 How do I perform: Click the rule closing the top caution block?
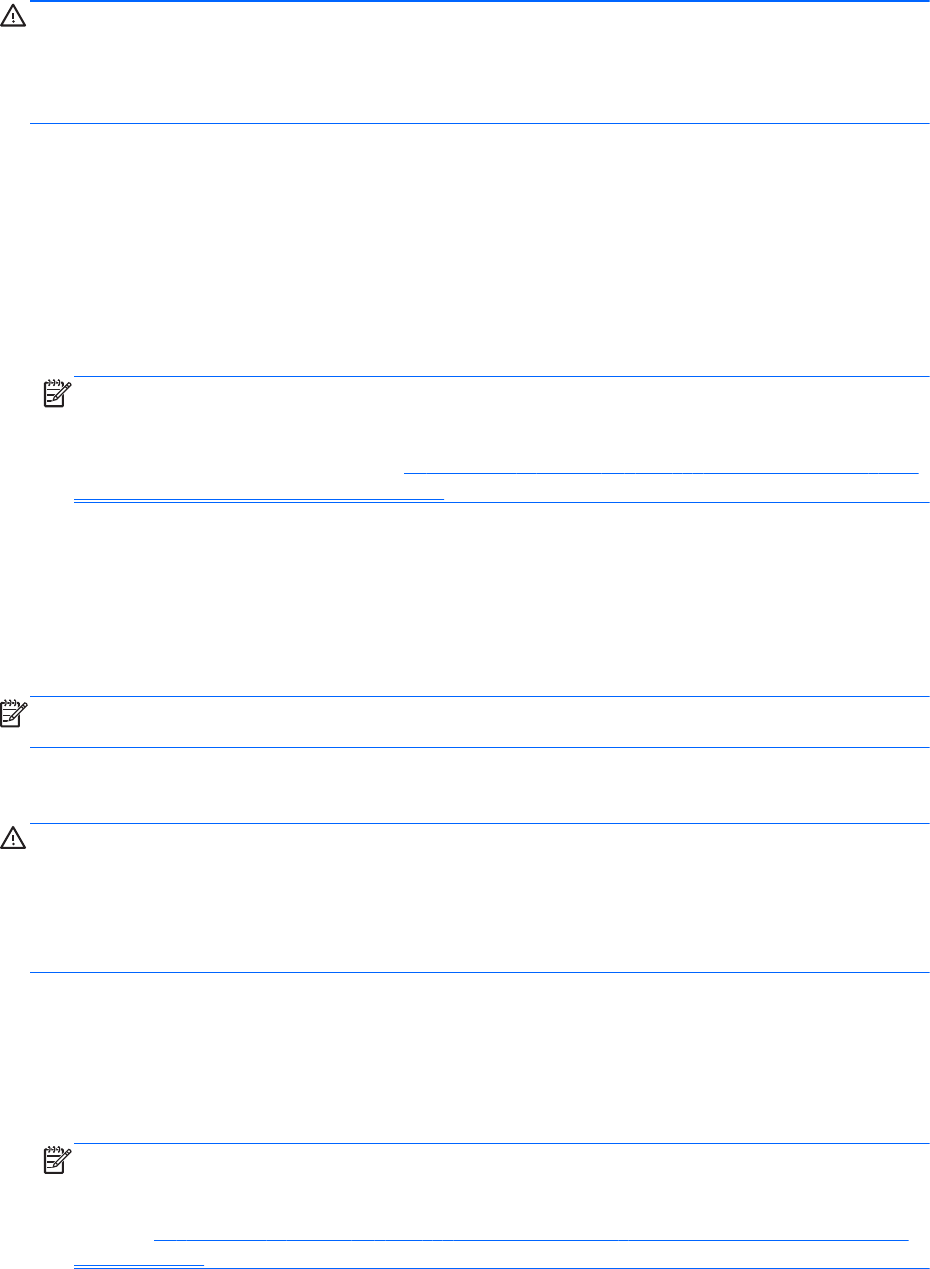click(480, 124)
